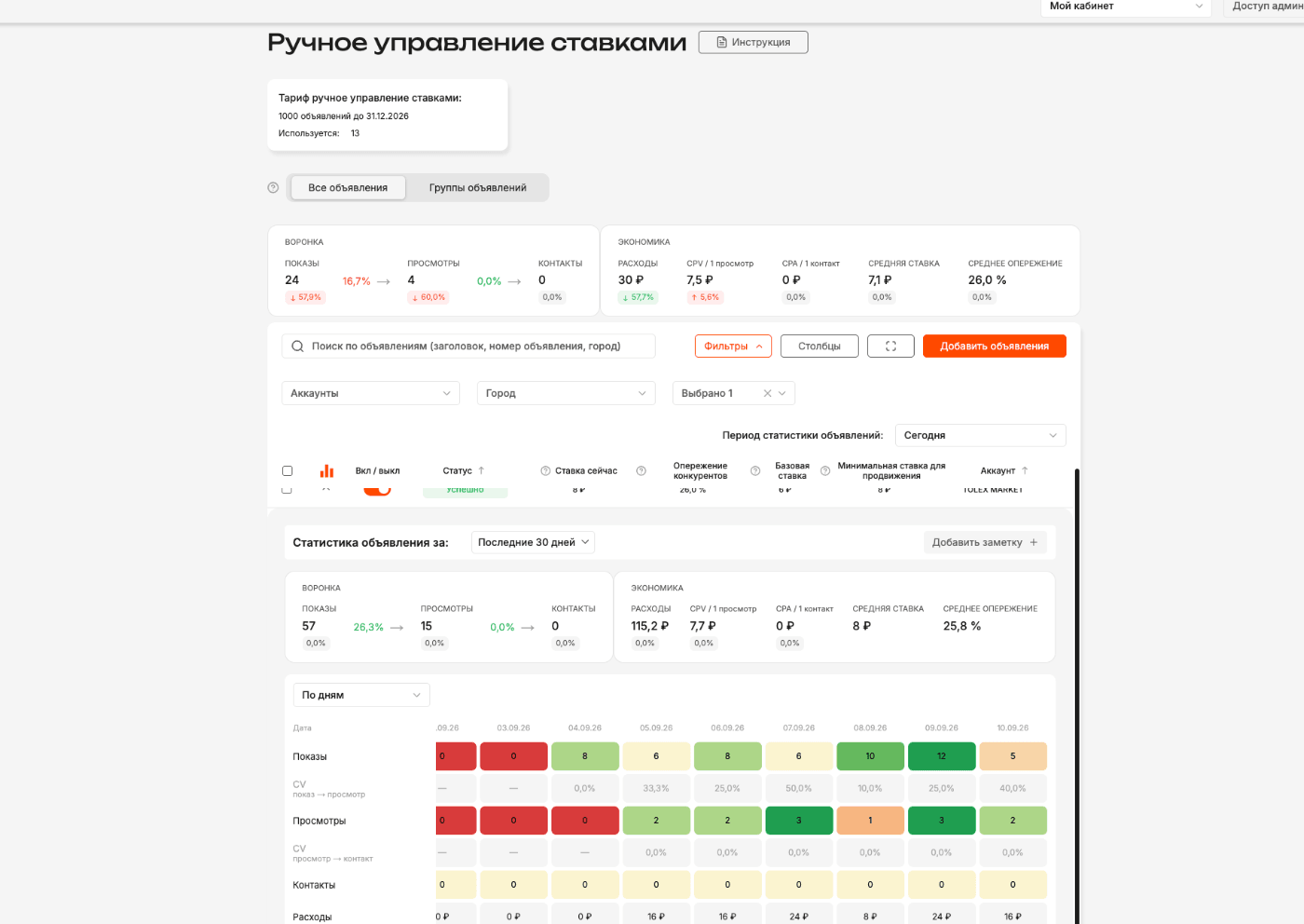
Task: Open the 'Сегодня' statistics period dropdown
Action: pos(981,435)
